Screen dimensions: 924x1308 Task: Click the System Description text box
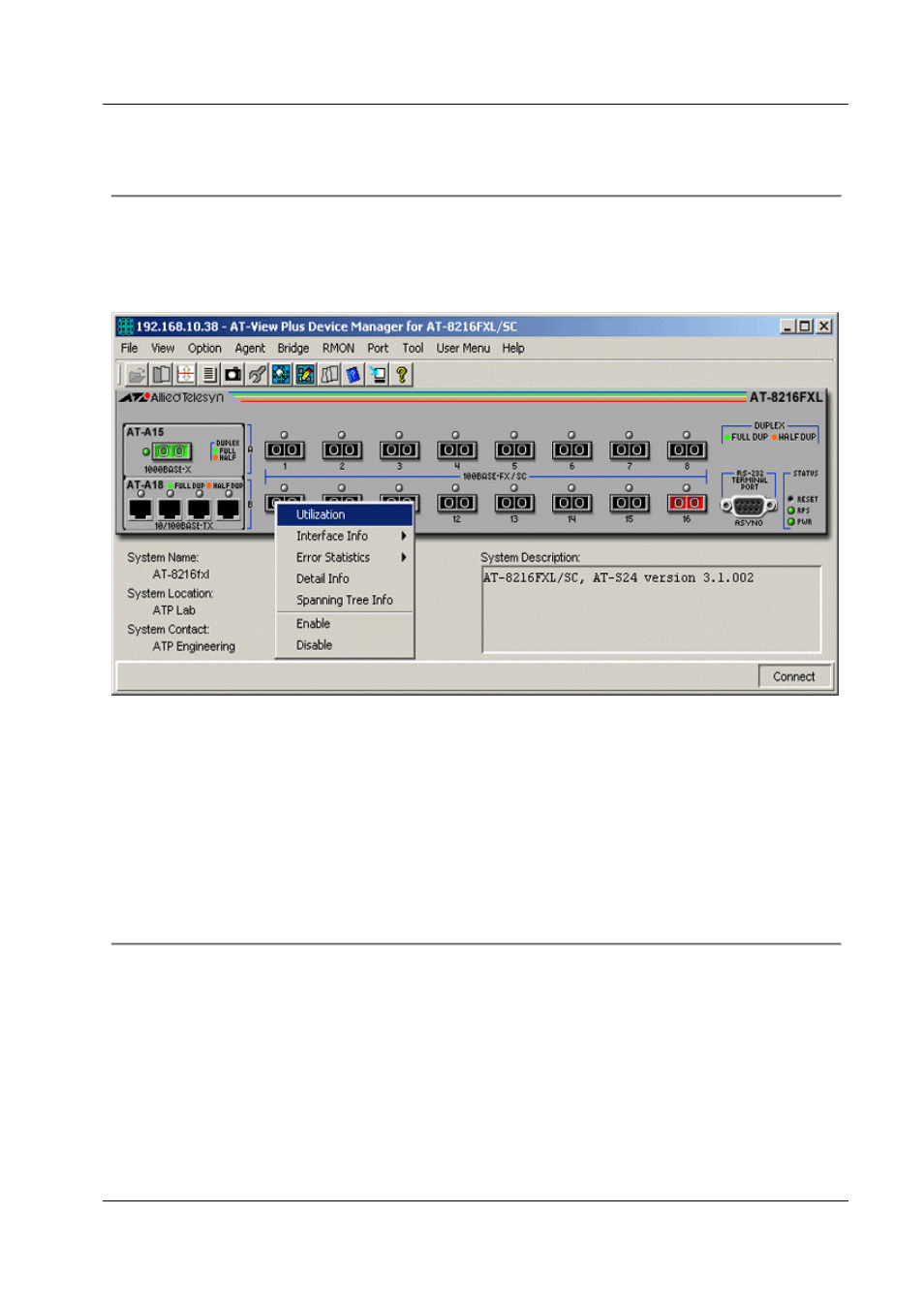point(651,609)
